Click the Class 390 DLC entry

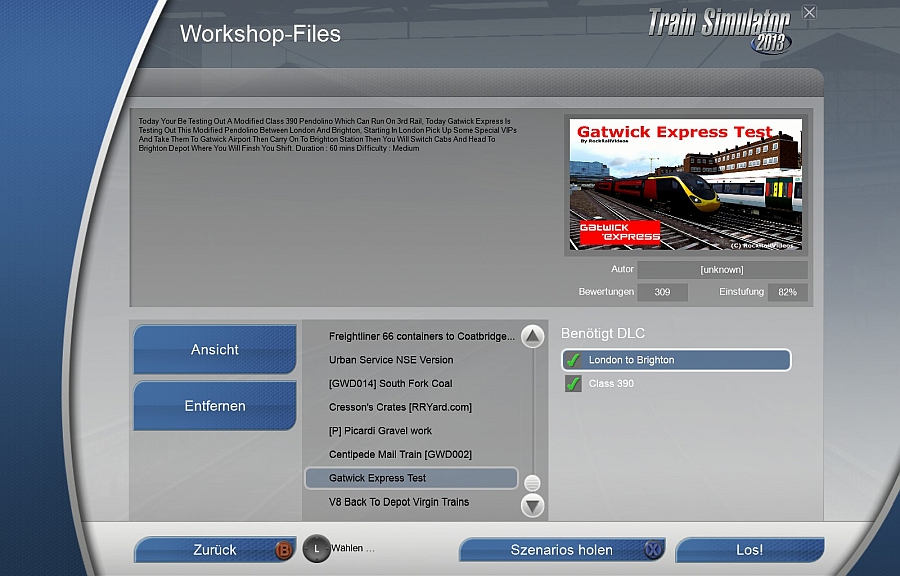(x=611, y=384)
